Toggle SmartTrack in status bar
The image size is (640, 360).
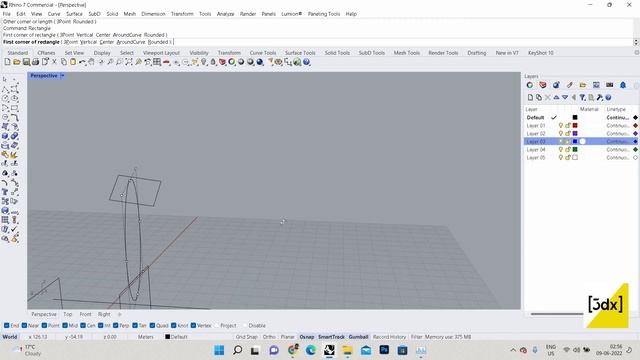pos(331,337)
